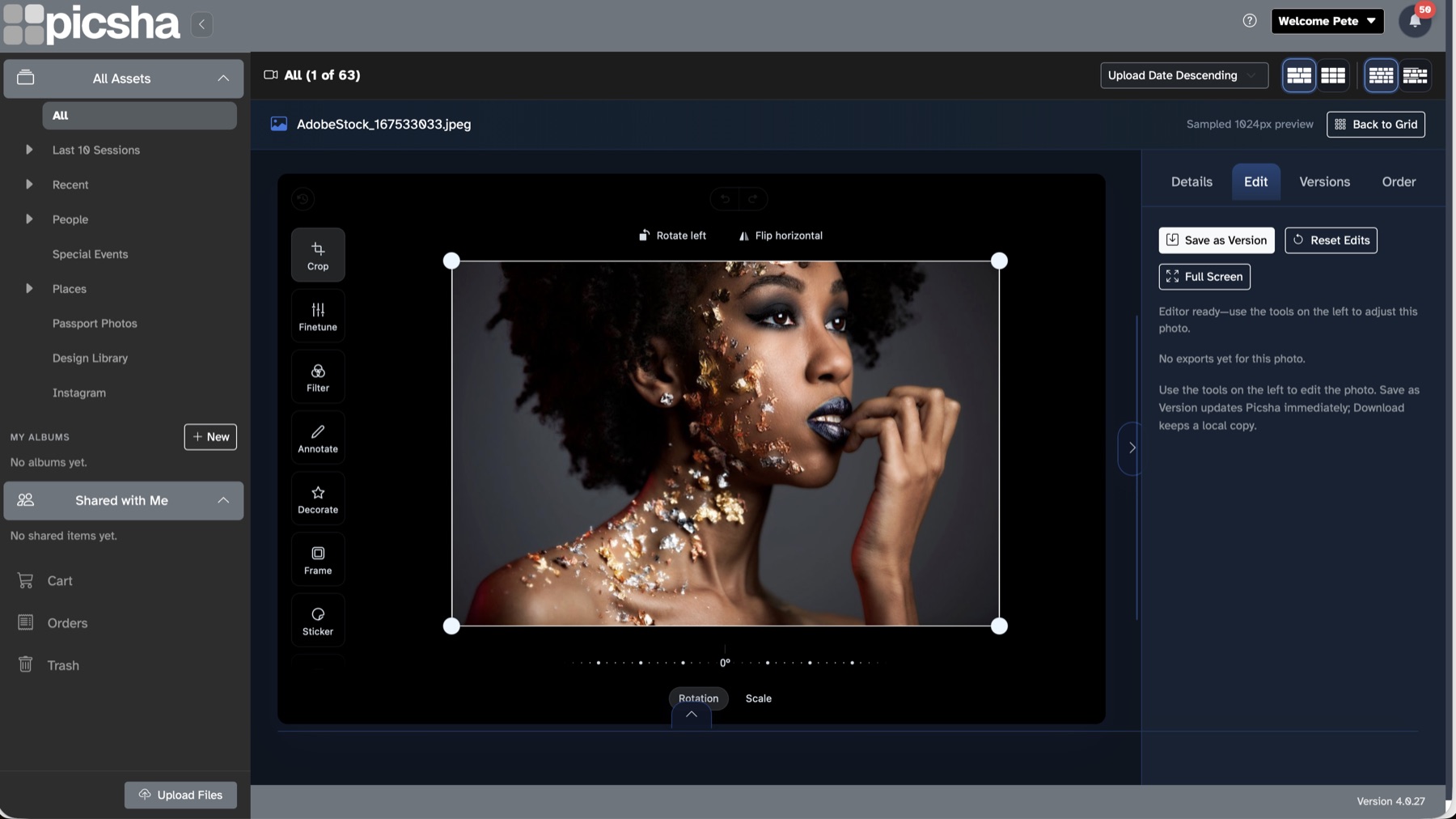Select the justified rows layout icon
Image resolution: width=1456 pixels, height=819 pixels.
1415,75
